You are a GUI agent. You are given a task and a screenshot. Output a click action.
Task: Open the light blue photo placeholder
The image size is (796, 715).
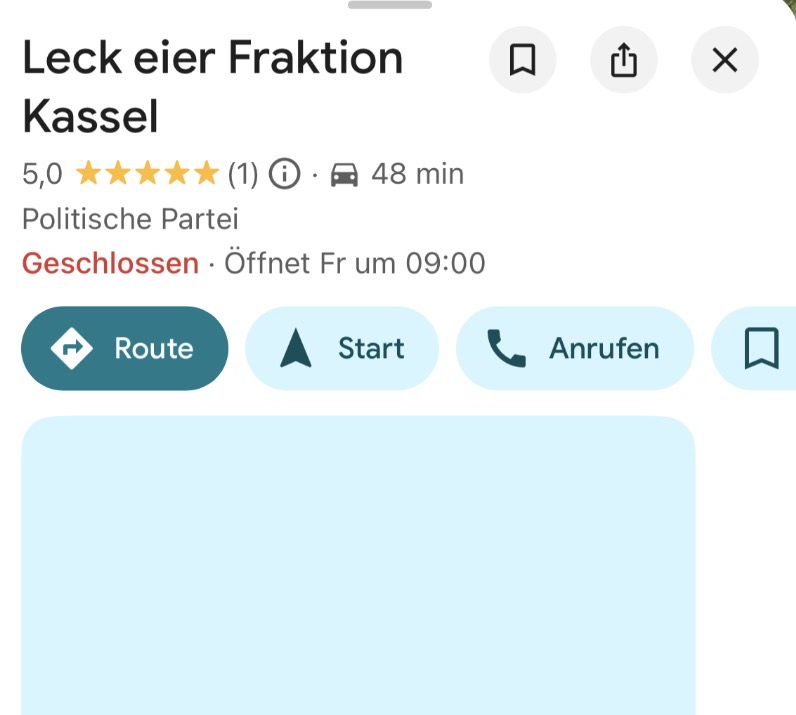pyautogui.click(x=358, y=565)
